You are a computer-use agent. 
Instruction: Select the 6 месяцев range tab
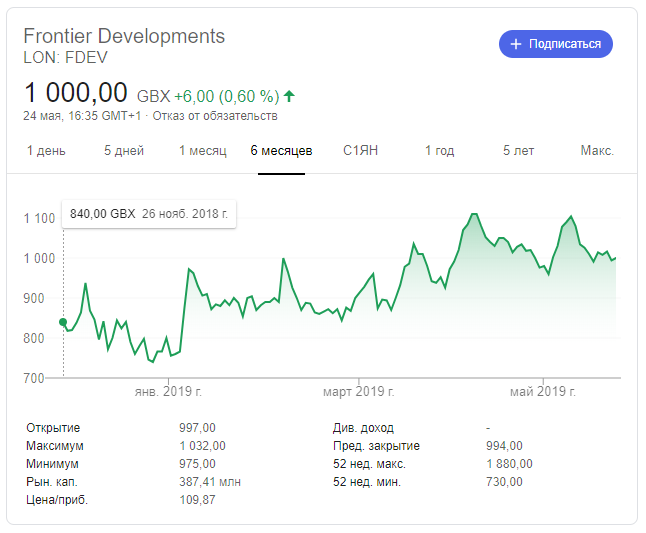281,151
